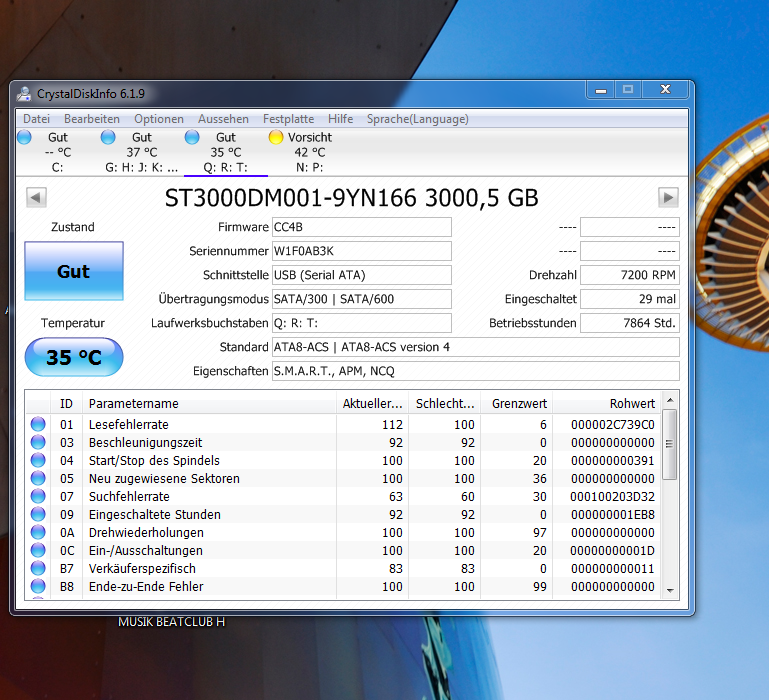Open the Bearbeiten menu

92,119
